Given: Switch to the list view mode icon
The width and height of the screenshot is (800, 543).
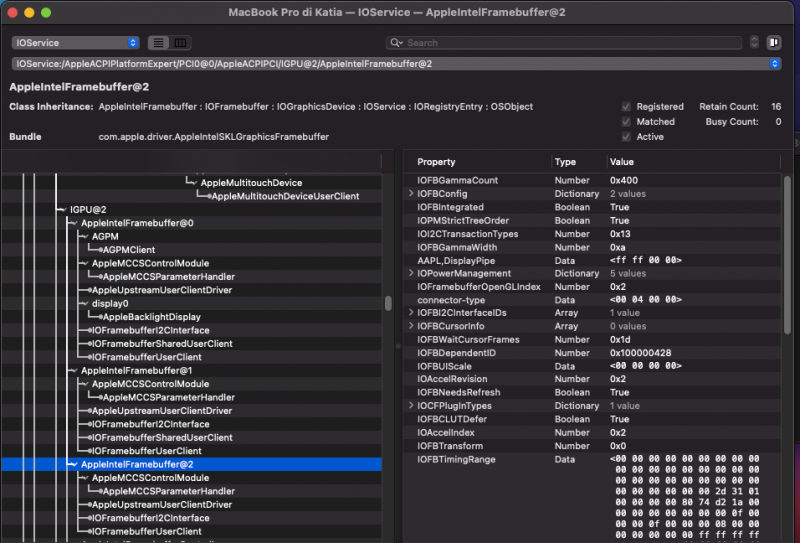Looking at the screenshot, I should point(159,43).
